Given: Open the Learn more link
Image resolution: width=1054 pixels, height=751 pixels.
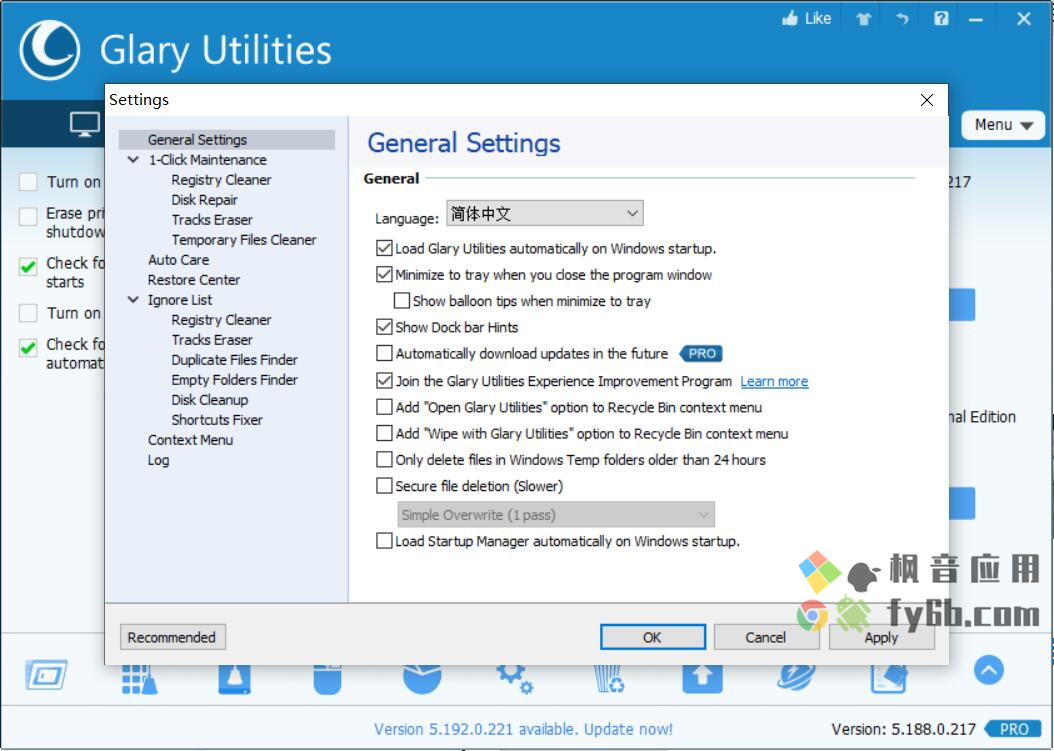Looking at the screenshot, I should (774, 382).
